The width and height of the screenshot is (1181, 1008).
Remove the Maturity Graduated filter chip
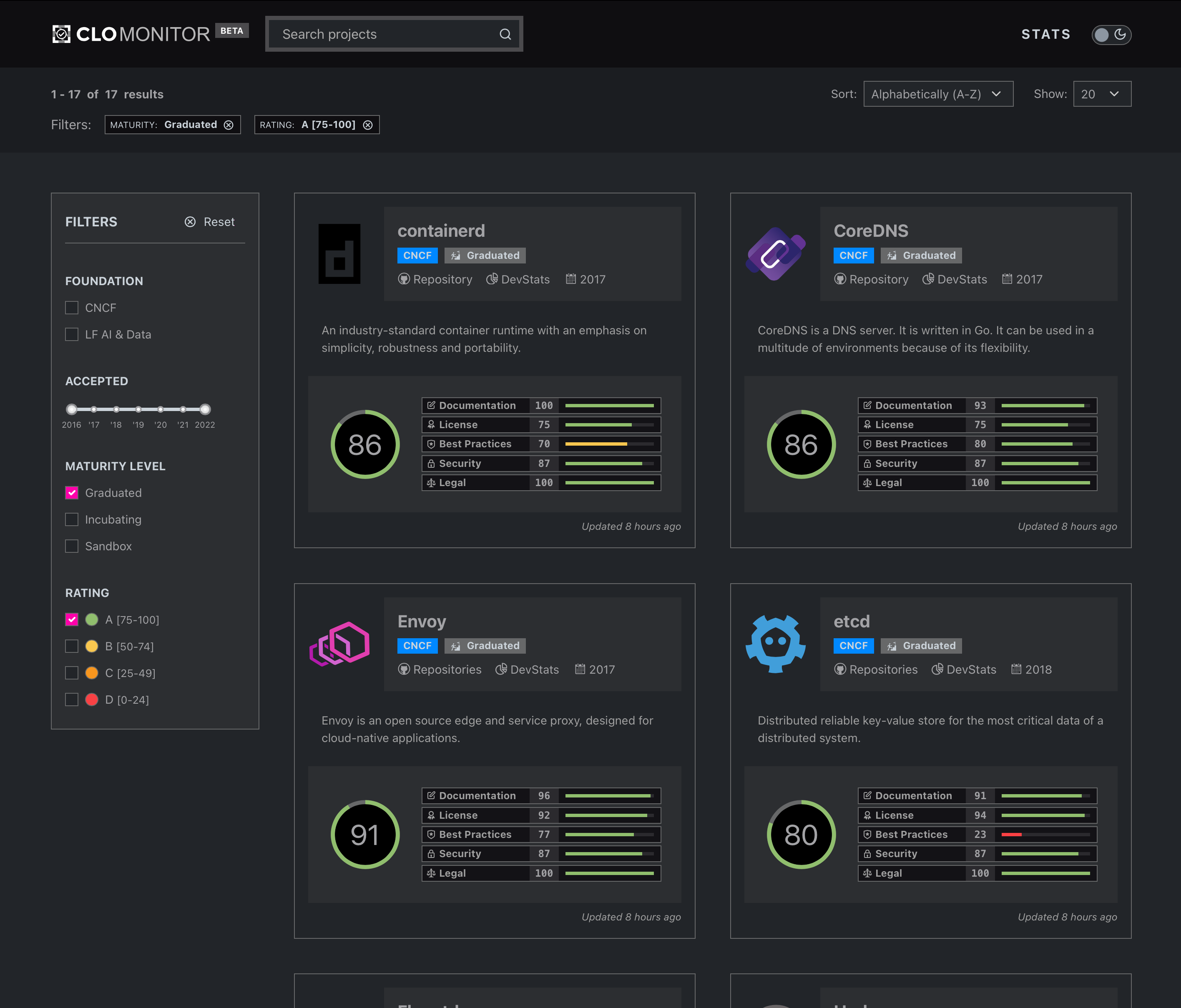tap(229, 125)
